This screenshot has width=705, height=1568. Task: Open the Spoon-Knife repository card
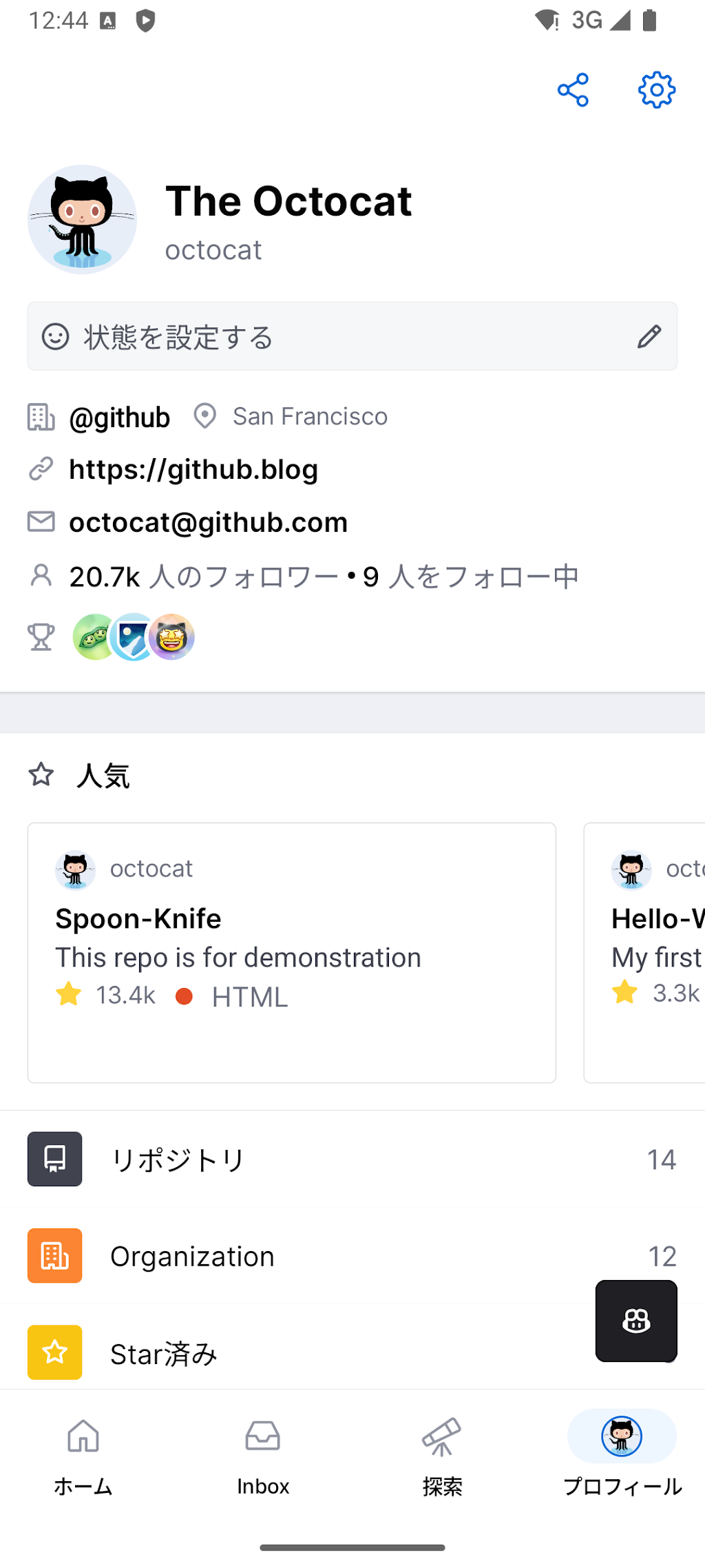(292, 953)
